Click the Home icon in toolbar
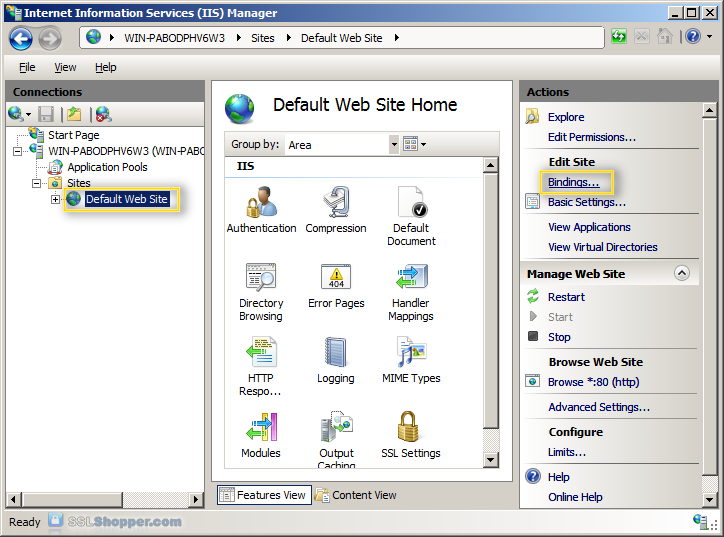The height and width of the screenshot is (537, 724). coord(664,36)
